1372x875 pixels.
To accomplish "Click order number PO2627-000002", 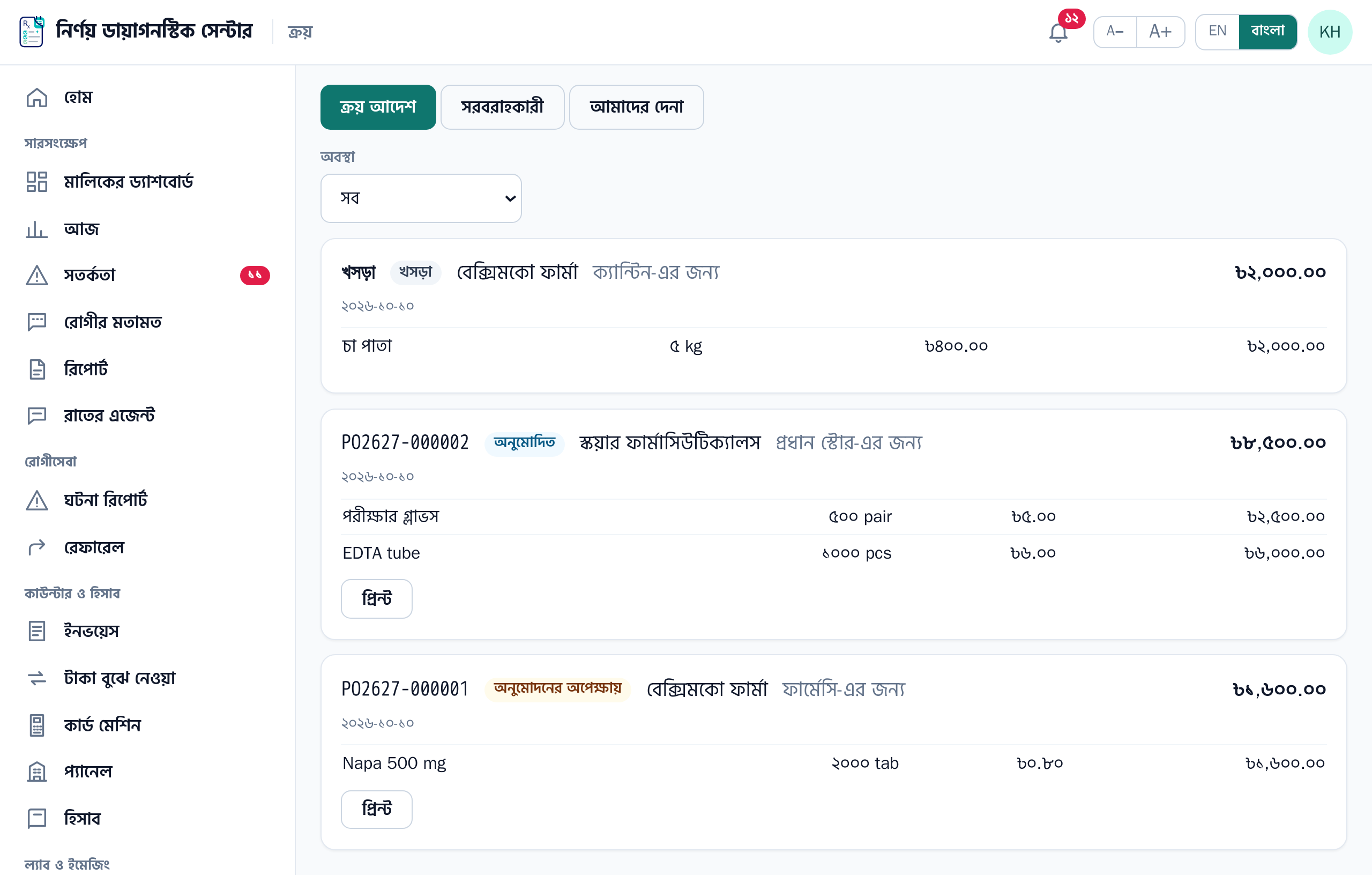I will pyautogui.click(x=405, y=443).
